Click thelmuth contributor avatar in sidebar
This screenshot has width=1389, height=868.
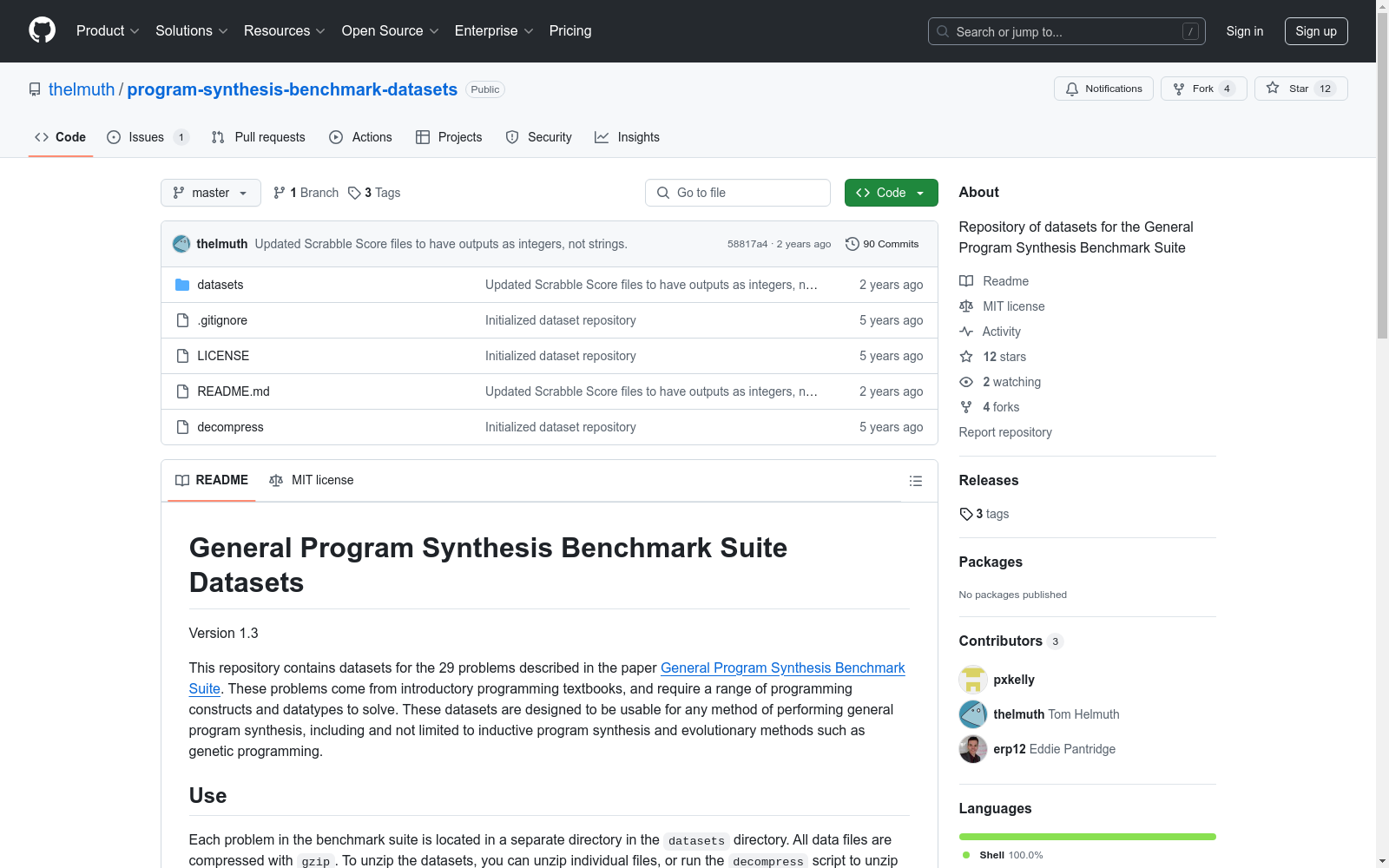point(973,714)
